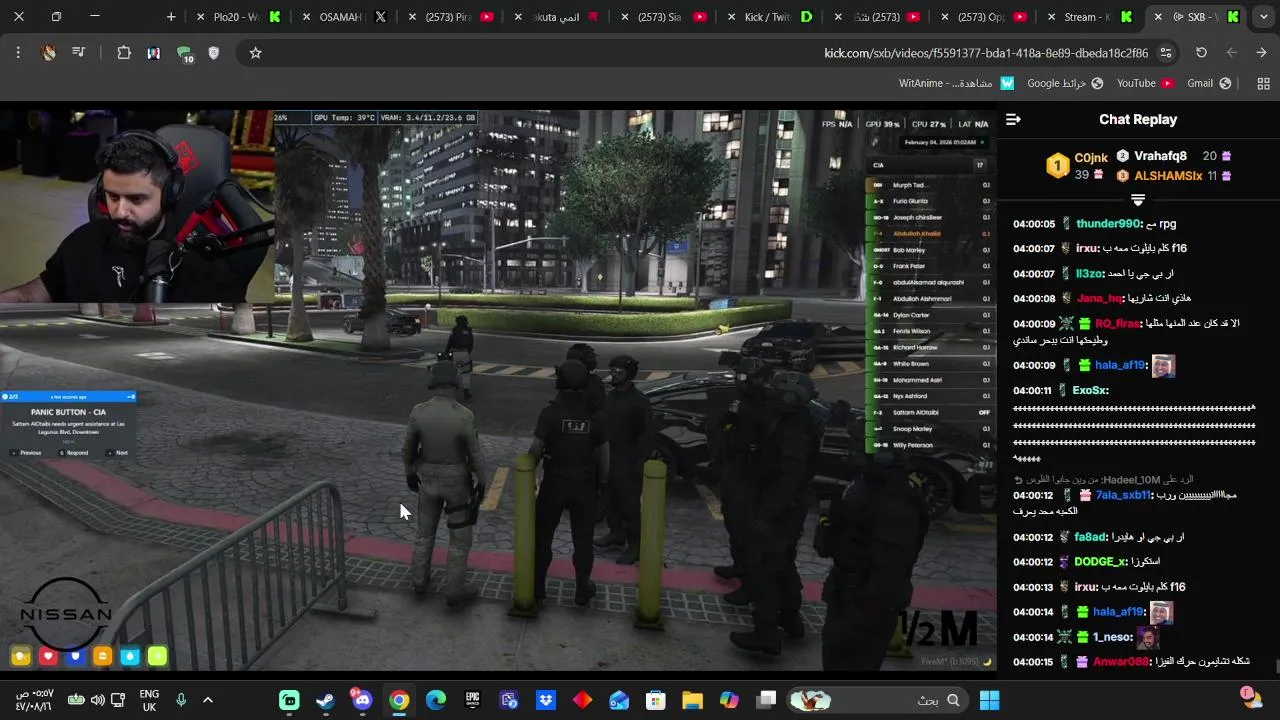Open fa8ad user in chat
This screenshot has width=1280, height=720.
pyautogui.click(x=1090, y=537)
